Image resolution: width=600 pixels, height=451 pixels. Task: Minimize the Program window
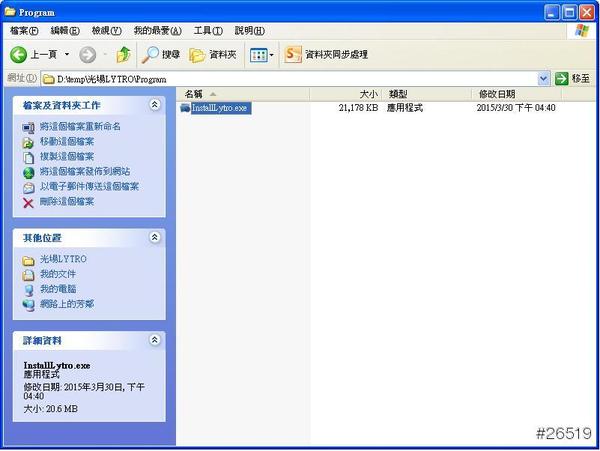click(551, 13)
